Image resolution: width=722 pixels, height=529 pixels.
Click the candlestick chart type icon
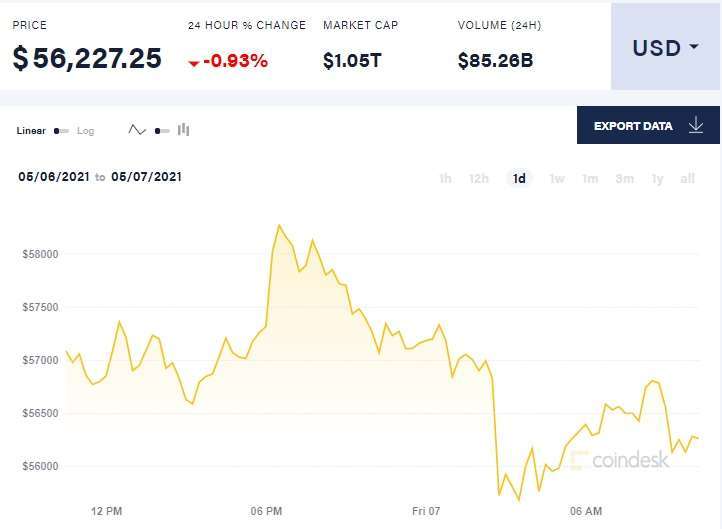pyautogui.click(x=183, y=130)
